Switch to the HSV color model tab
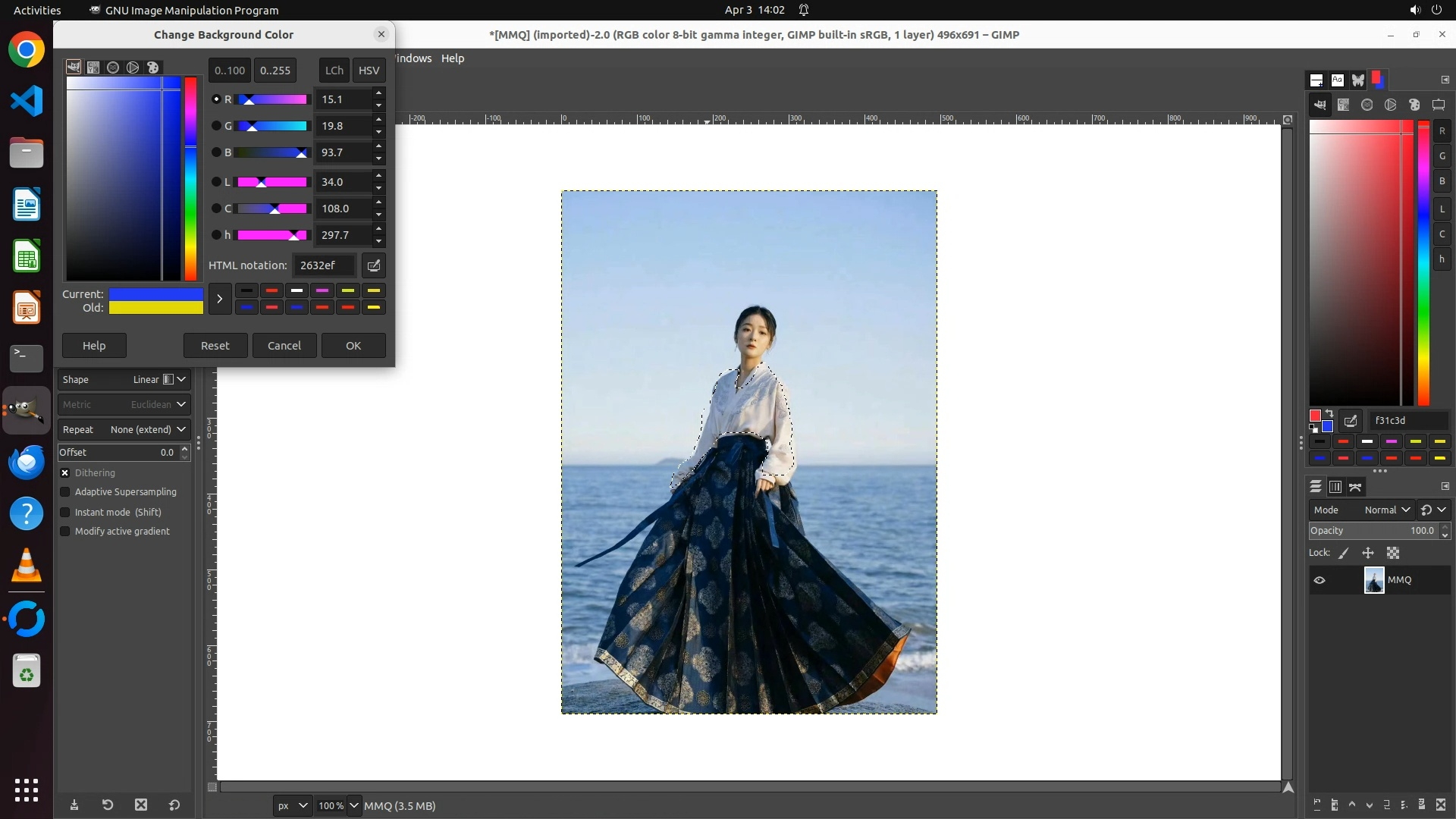This screenshot has width=1456, height=819. pyautogui.click(x=369, y=70)
